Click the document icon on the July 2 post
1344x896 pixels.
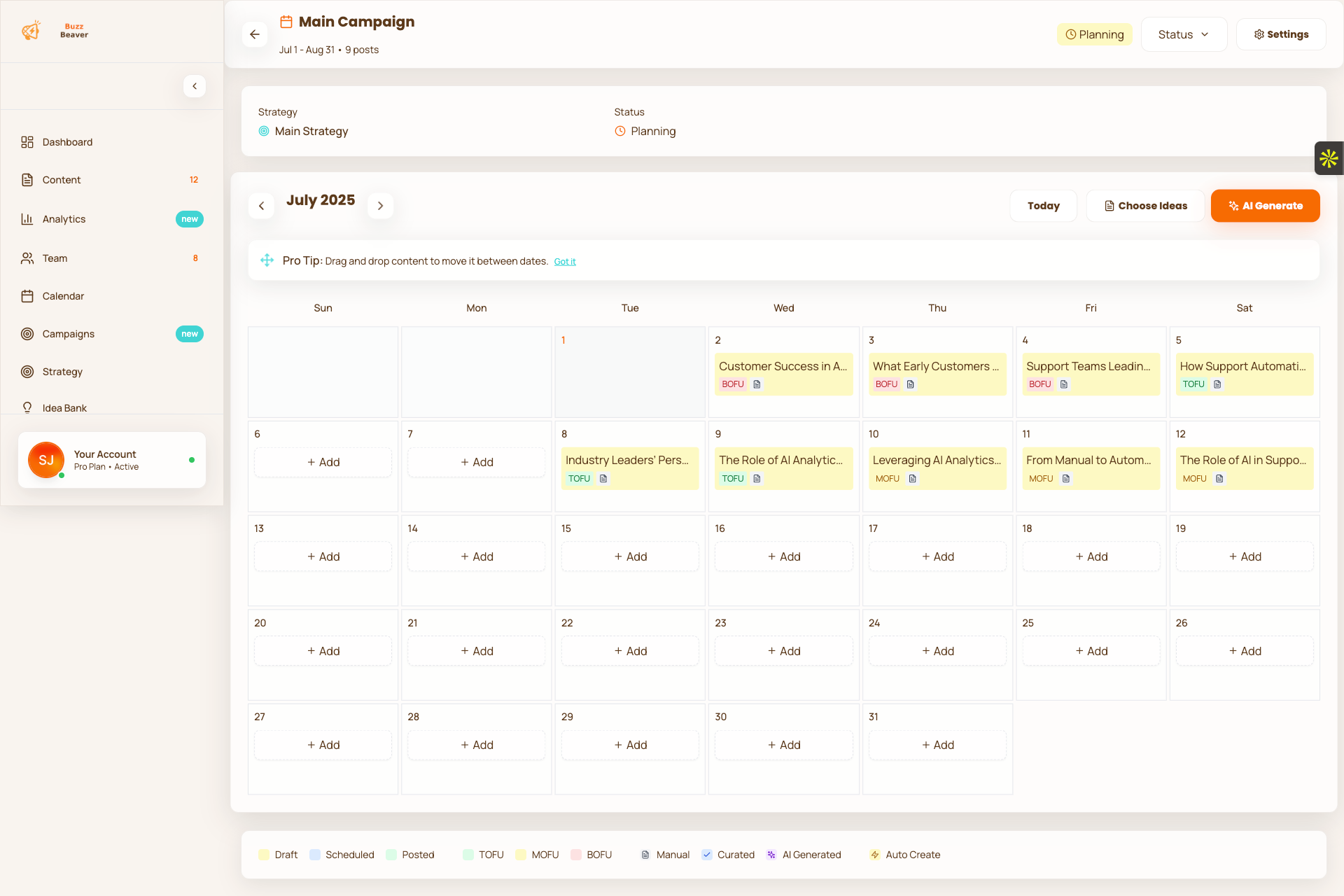pos(757,384)
